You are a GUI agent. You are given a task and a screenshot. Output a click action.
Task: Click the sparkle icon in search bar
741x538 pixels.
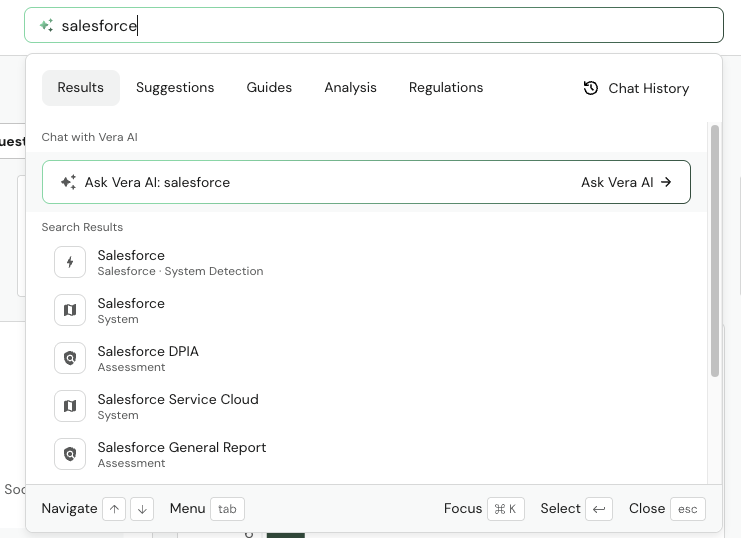point(46,26)
